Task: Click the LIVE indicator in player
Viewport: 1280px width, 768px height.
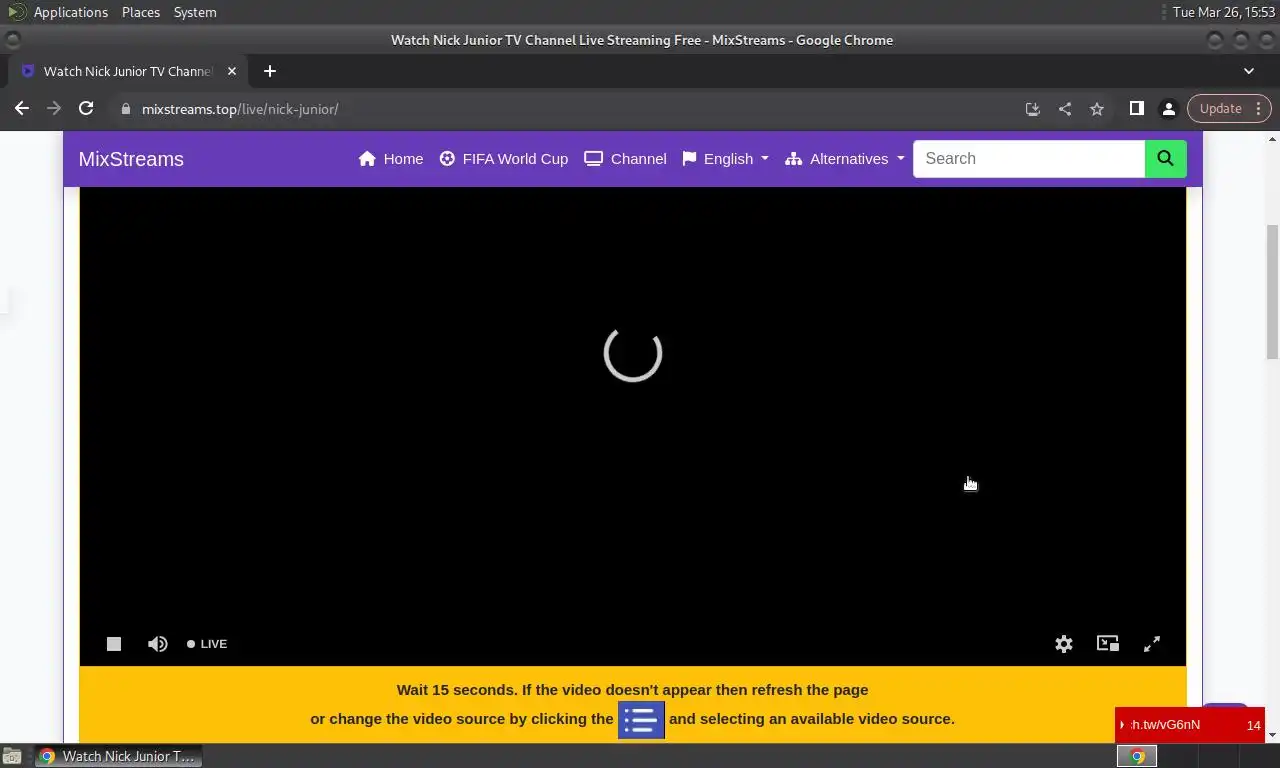Action: coord(207,644)
